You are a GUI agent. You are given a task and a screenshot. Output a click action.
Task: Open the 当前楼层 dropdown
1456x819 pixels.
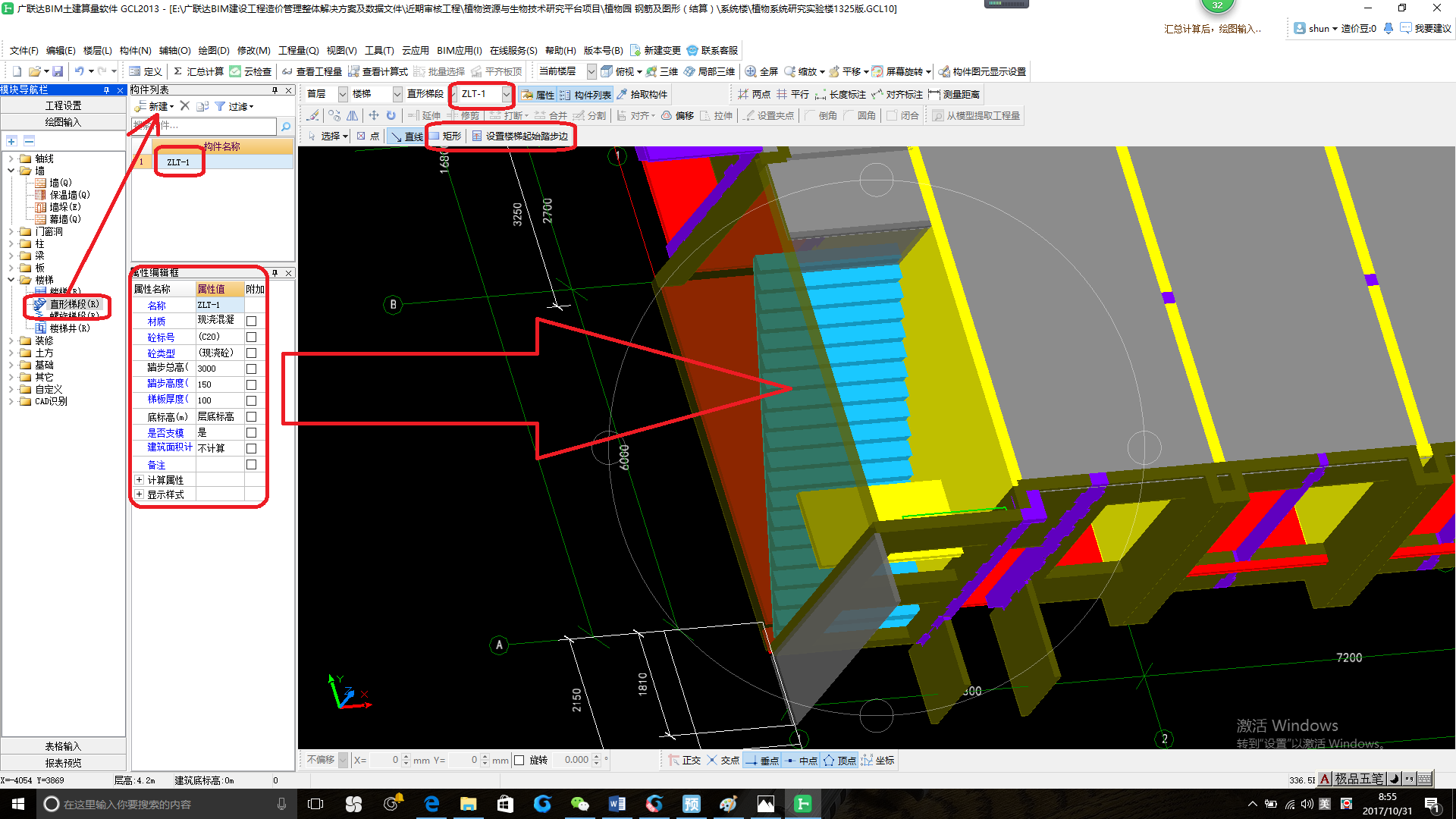coord(591,71)
